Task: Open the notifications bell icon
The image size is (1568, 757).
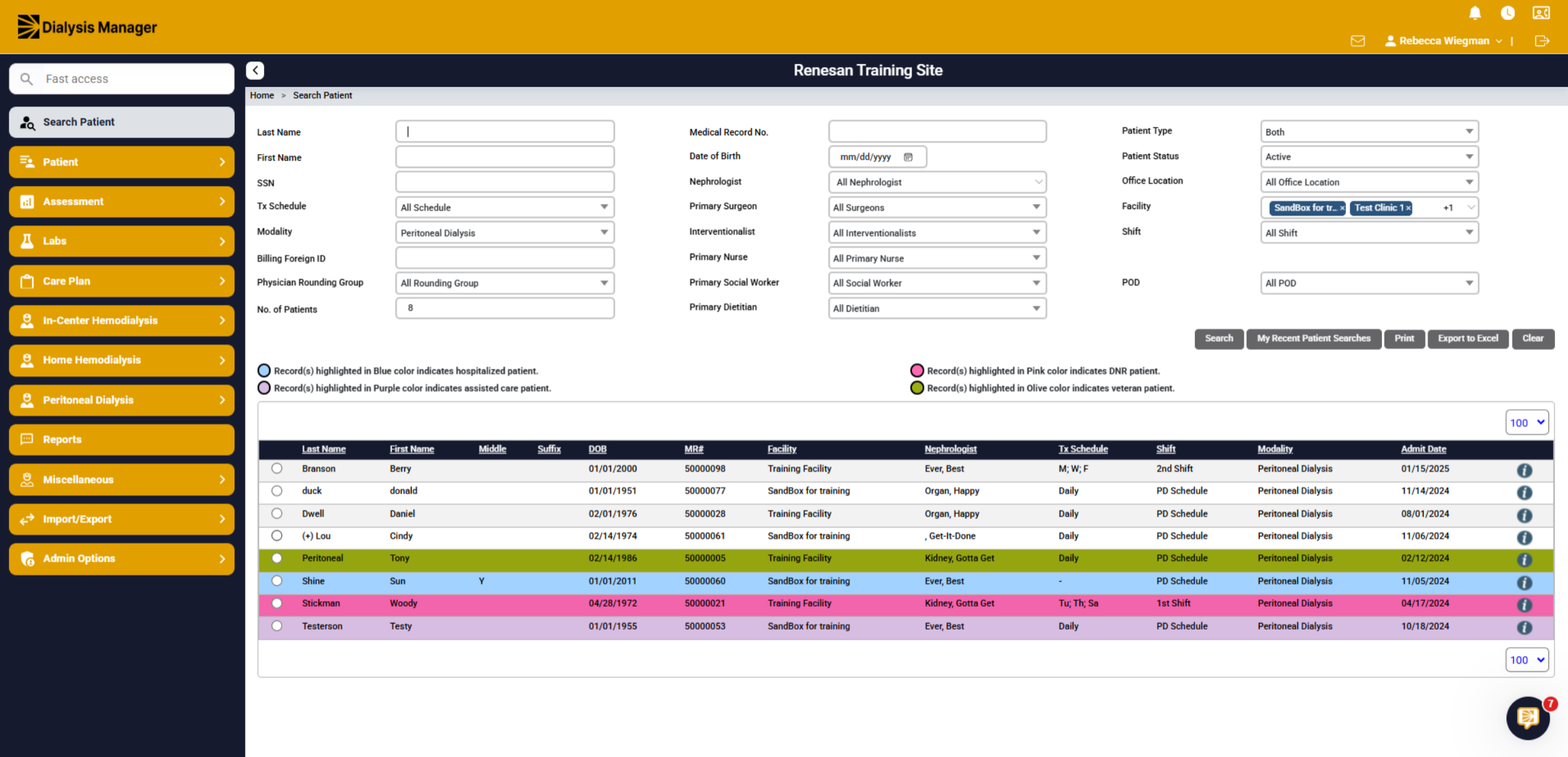Action: [1475, 13]
